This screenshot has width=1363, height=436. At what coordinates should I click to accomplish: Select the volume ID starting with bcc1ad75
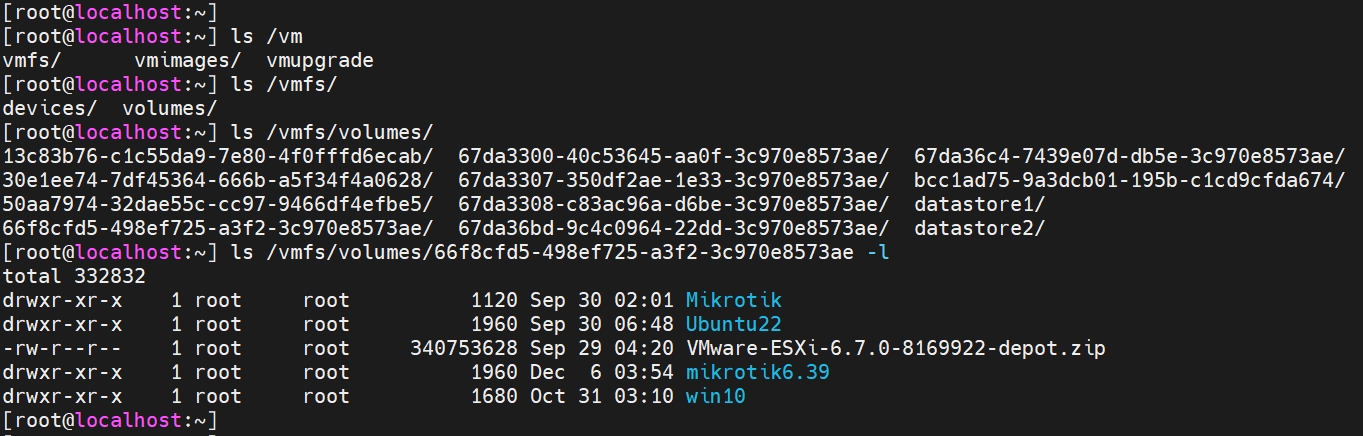1129,180
